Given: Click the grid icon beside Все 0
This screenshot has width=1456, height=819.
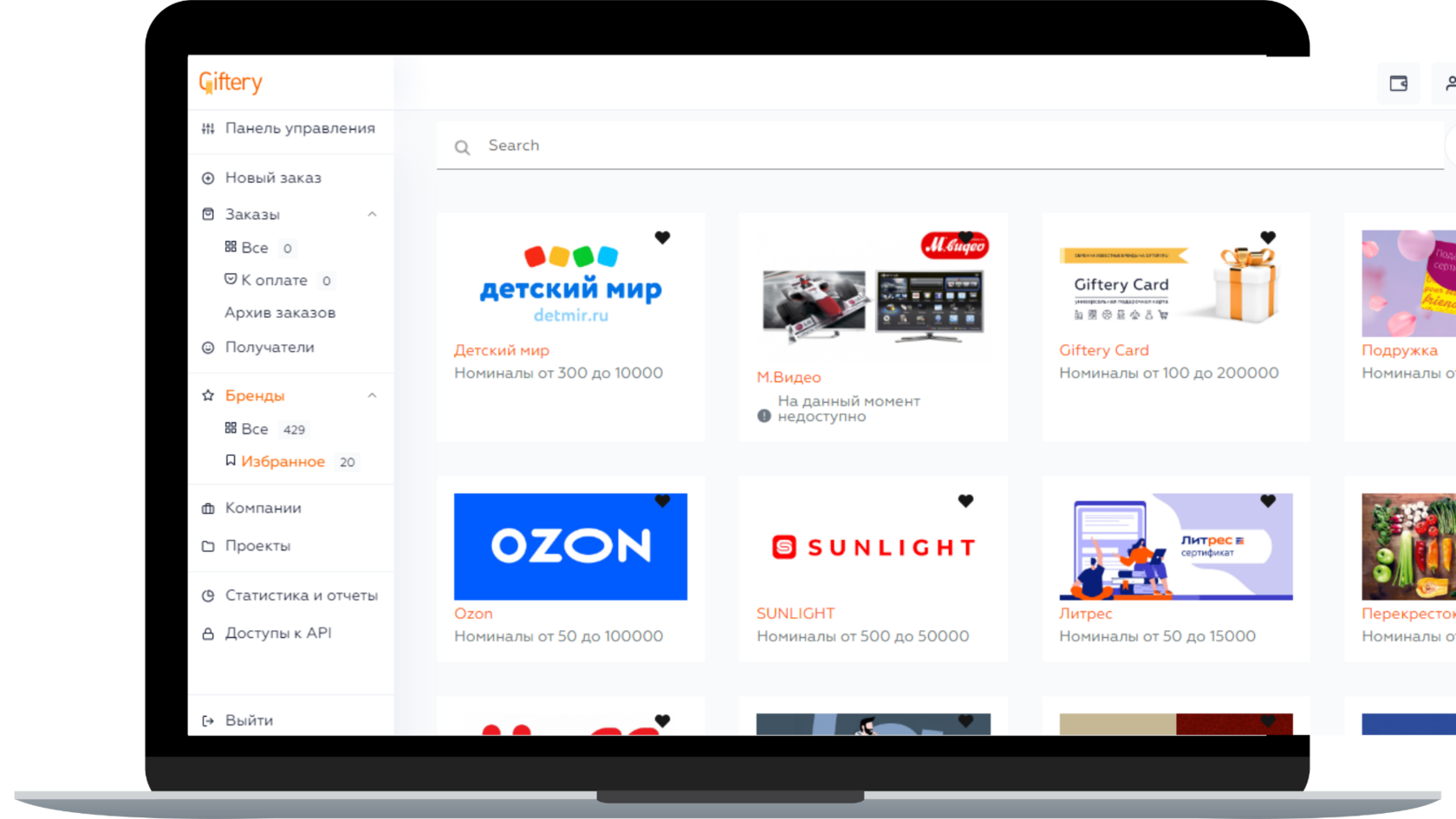Looking at the screenshot, I should (x=231, y=247).
